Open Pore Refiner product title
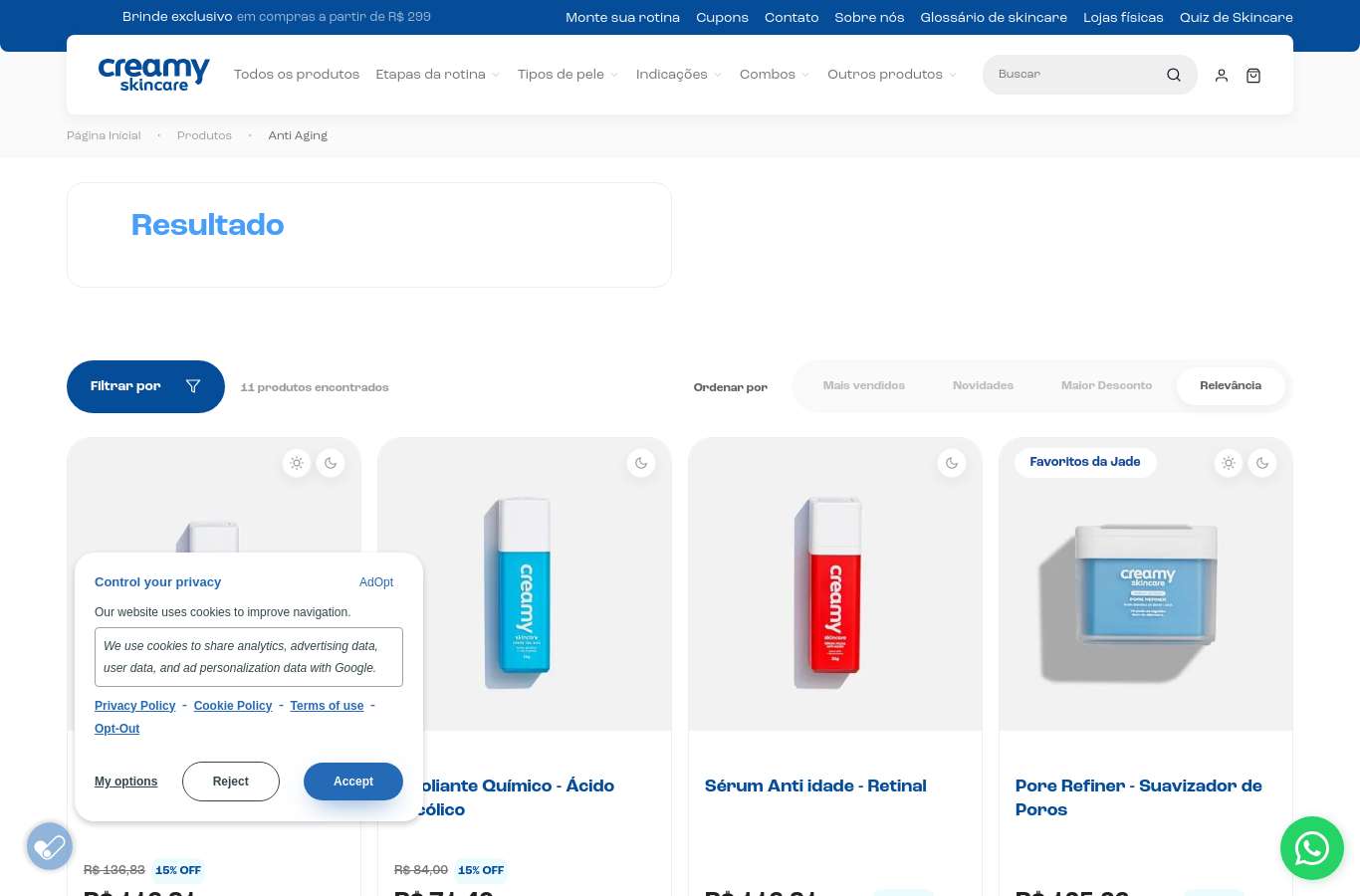Image resolution: width=1360 pixels, height=896 pixels. pyautogui.click(x=1138, y=797)
